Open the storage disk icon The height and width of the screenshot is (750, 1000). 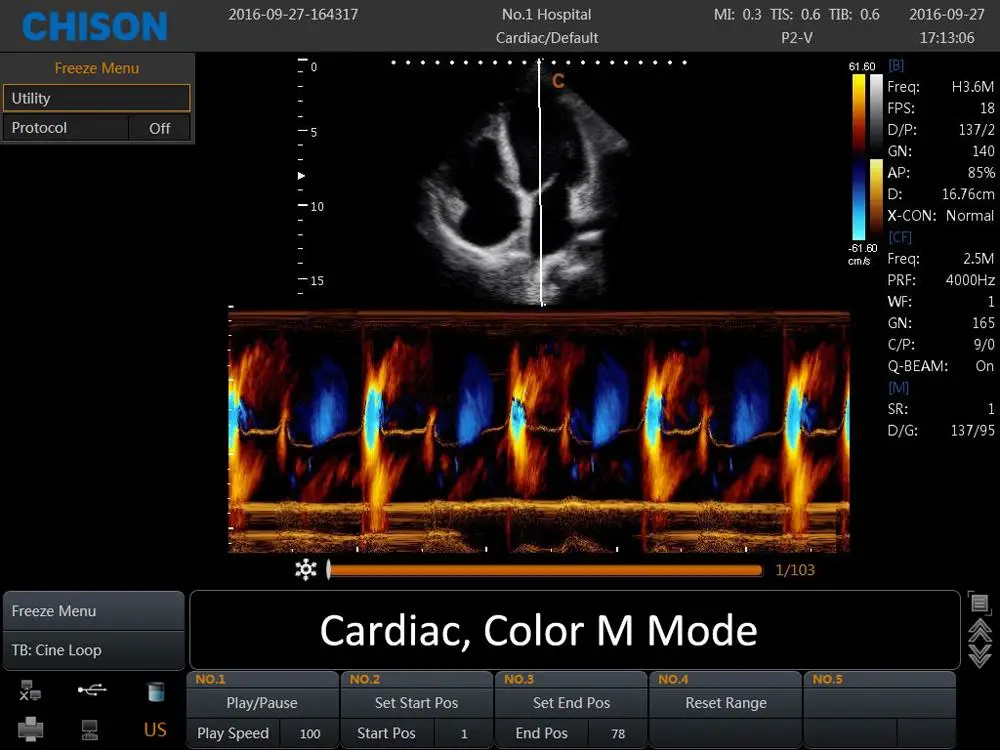point(155,691)
